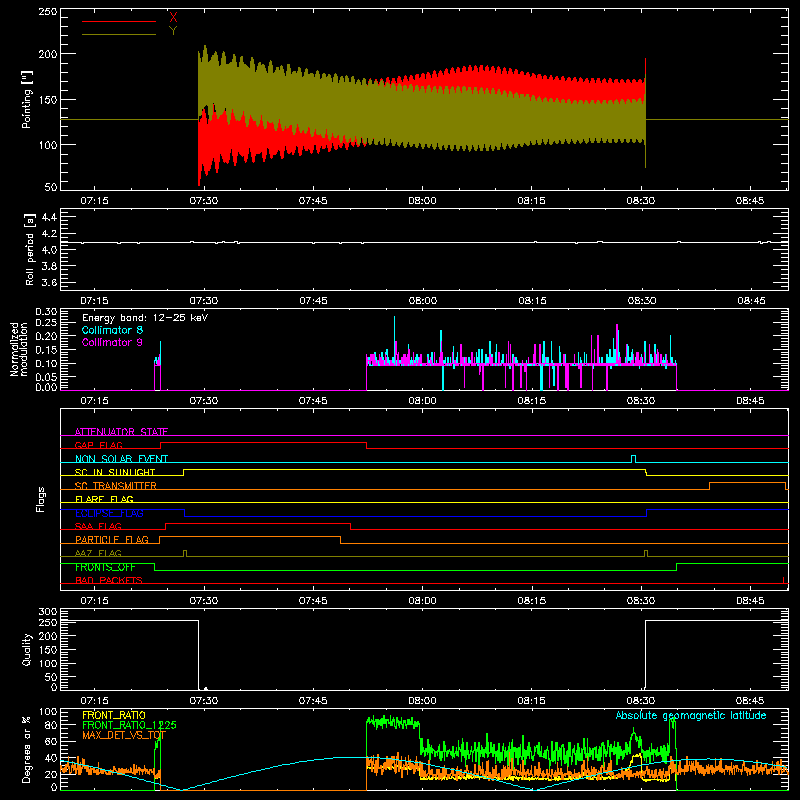800x800 pixels.
Task: Select the red 'X' legend label
Action: tap(173, 18)
